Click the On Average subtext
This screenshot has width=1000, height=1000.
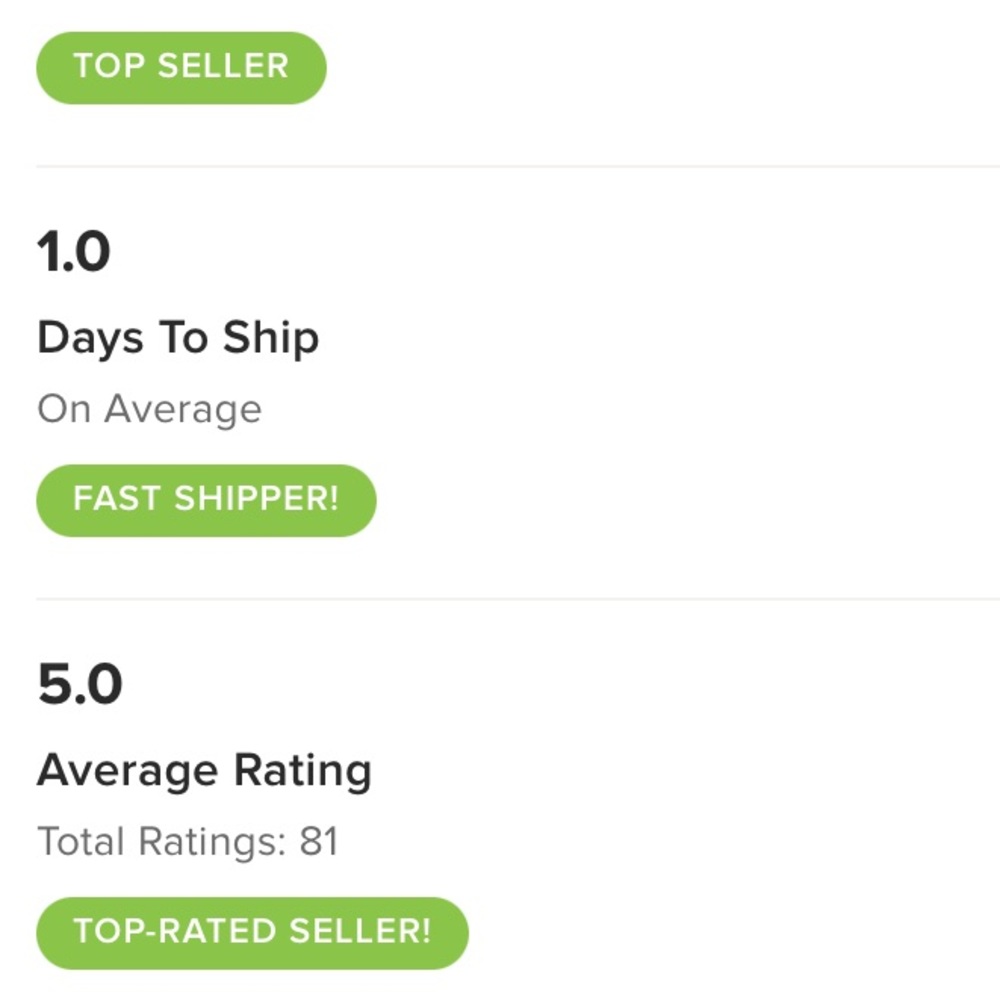pos(149,409)
